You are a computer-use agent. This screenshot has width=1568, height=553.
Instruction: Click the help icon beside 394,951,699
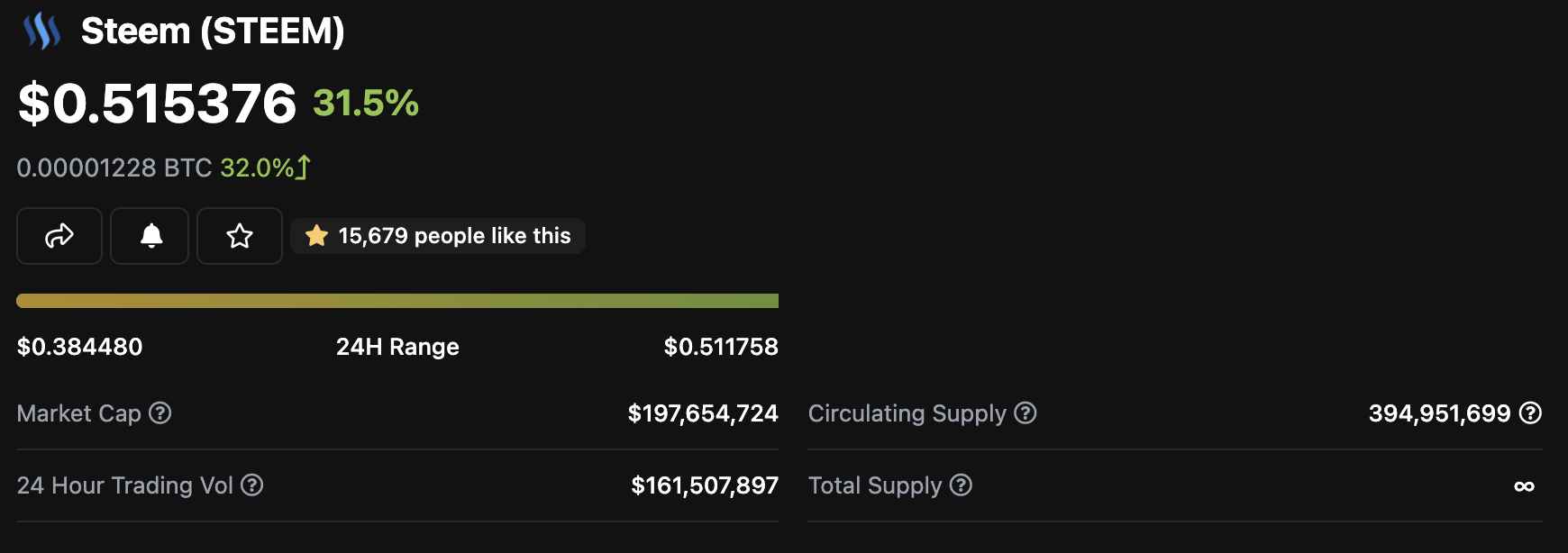click(x=1530, y=413)
